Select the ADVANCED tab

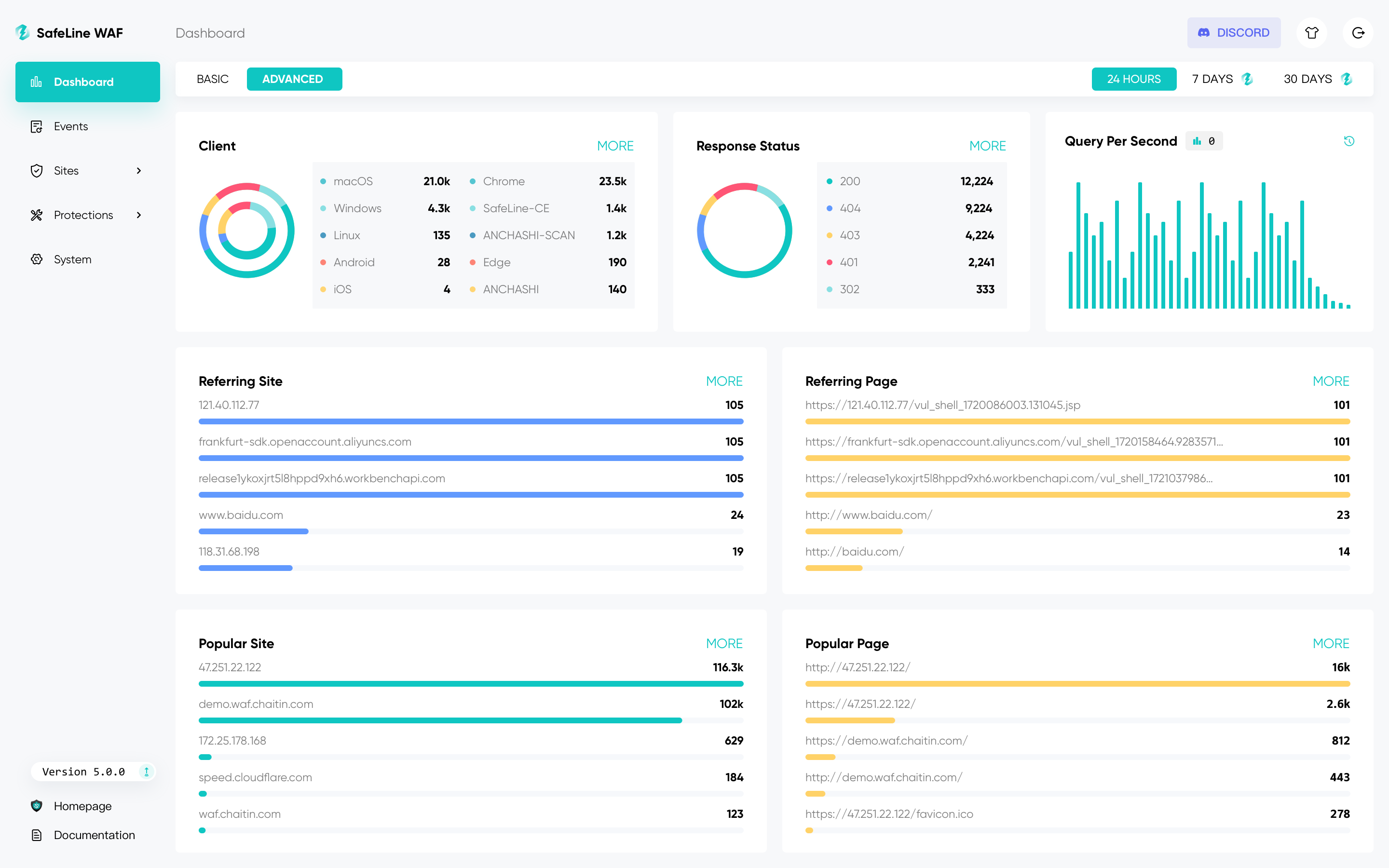click(x=294, y=79)
